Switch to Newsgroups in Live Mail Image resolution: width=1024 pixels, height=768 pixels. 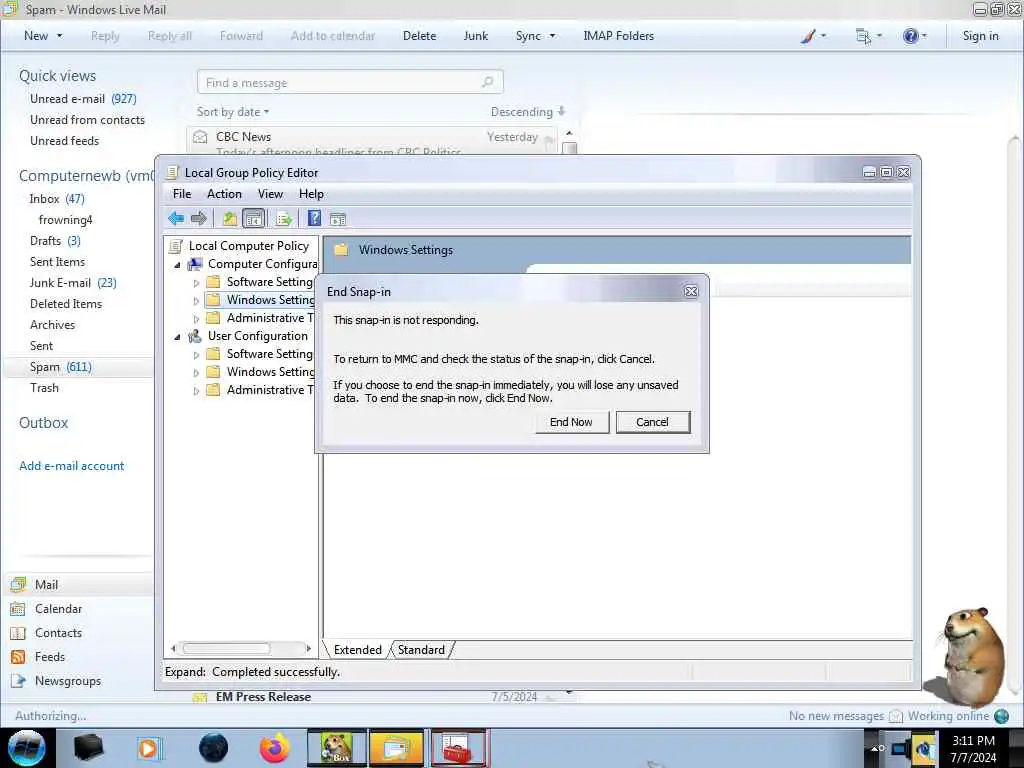68,681
